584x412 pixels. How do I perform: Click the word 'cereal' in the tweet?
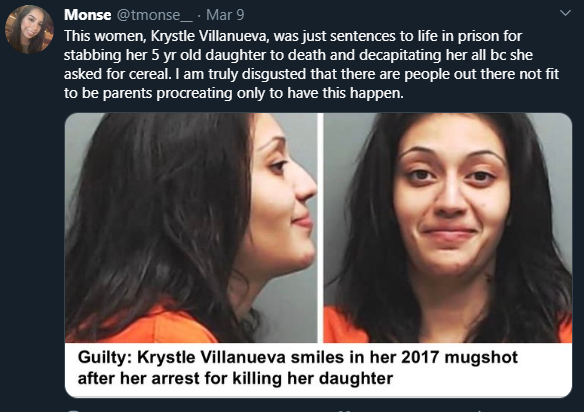(x=149, y=74)
